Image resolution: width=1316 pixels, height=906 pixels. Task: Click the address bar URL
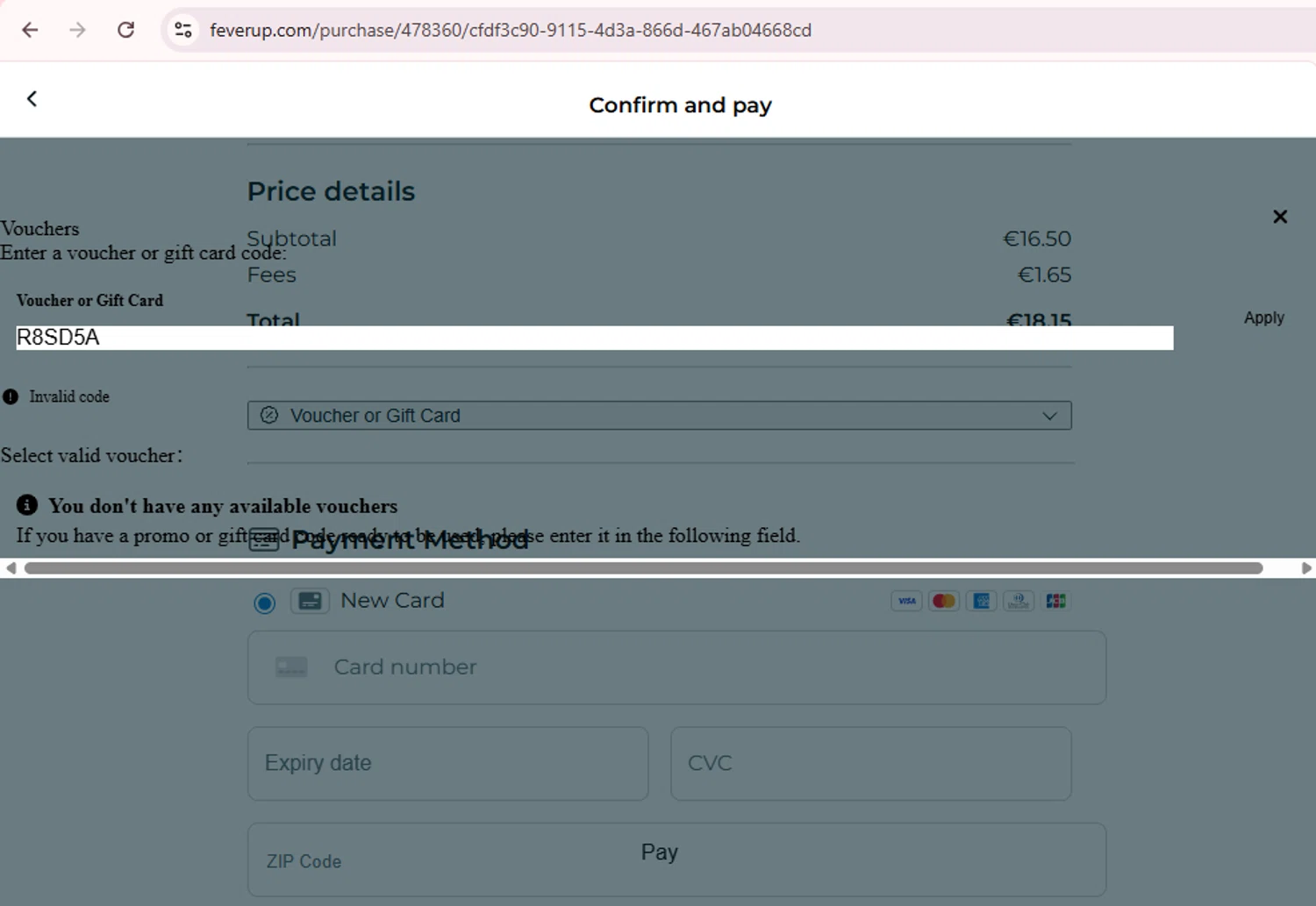[510, 30]
